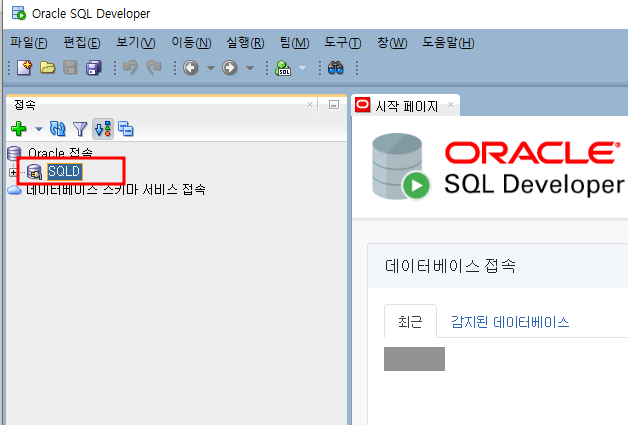This screenshot has width=628, height=425.
Task: Navigate back with the left arrow button
Action: tap(191, 67)
